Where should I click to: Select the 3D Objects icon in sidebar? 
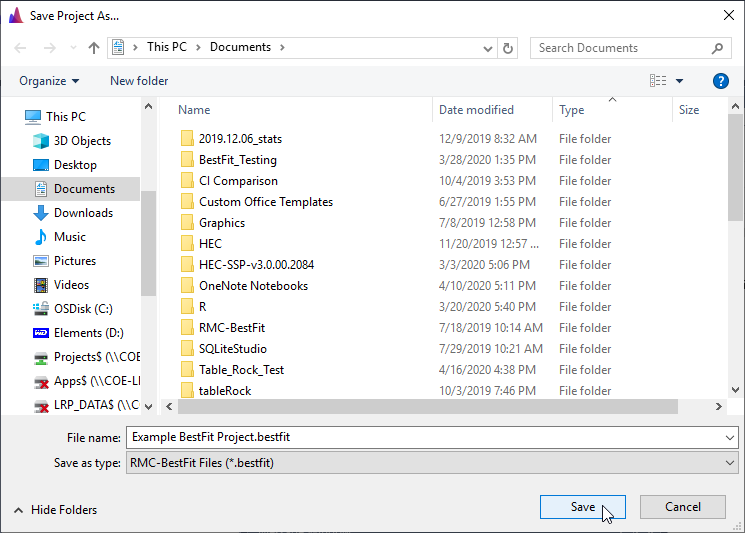click(41, 141)
